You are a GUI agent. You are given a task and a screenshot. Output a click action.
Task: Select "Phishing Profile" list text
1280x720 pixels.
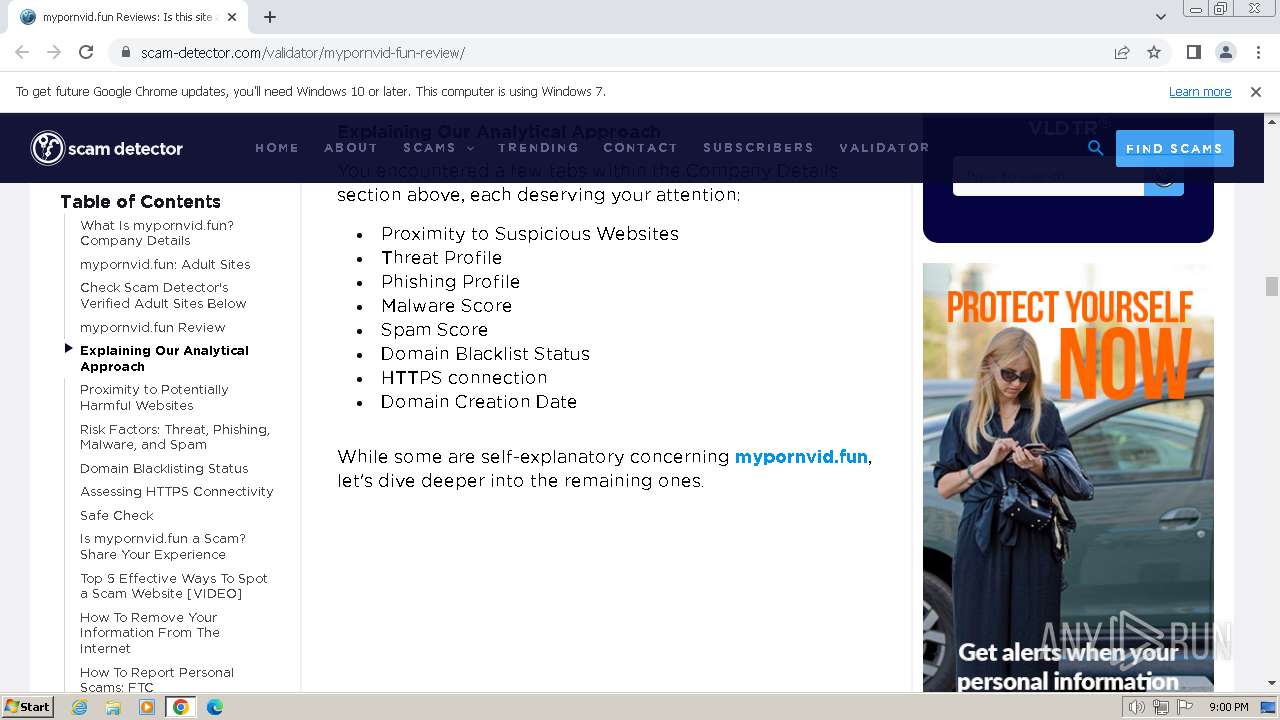point(450,281)
